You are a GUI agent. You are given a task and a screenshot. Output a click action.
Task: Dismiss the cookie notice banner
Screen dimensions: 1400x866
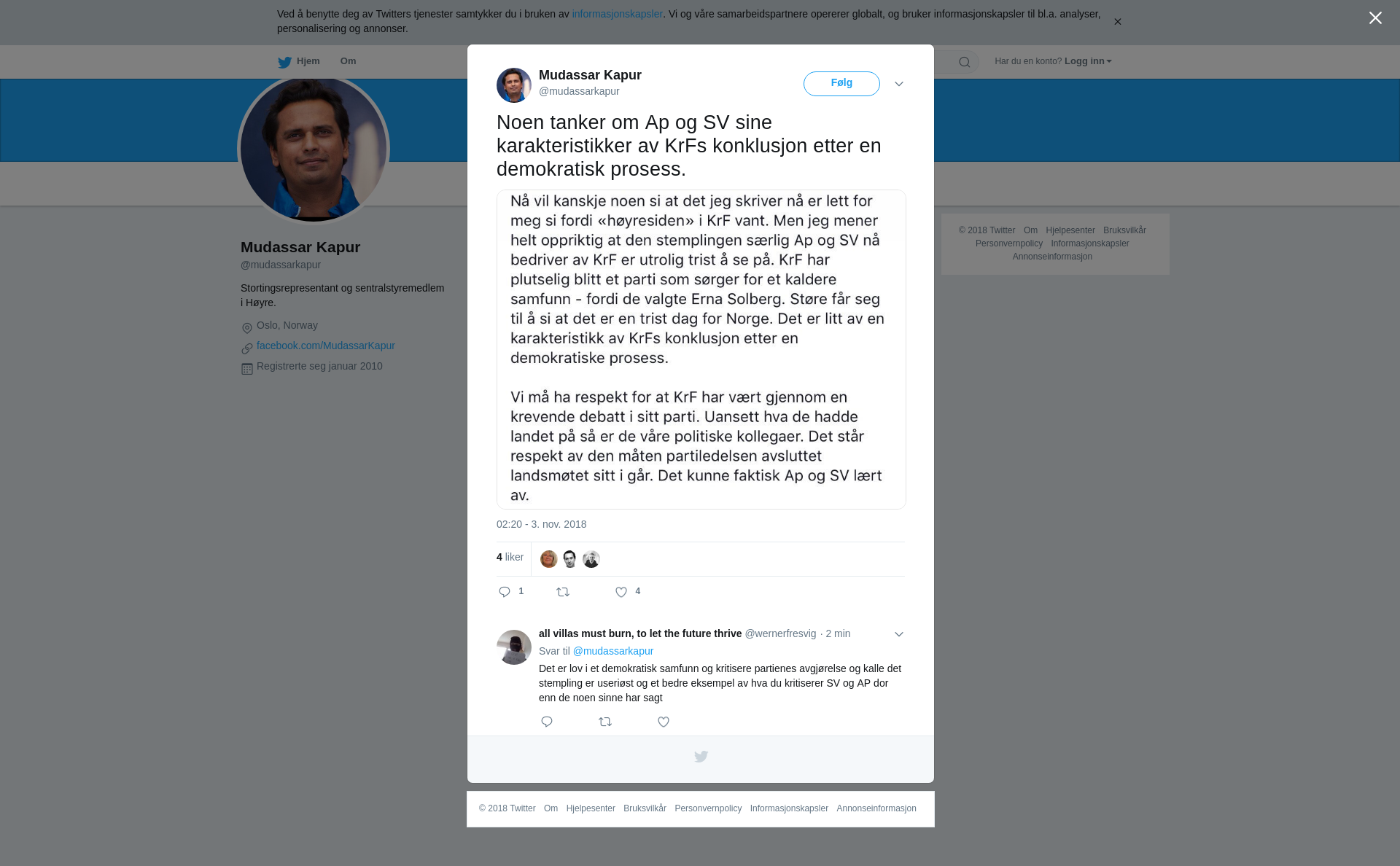[1117, 22]
